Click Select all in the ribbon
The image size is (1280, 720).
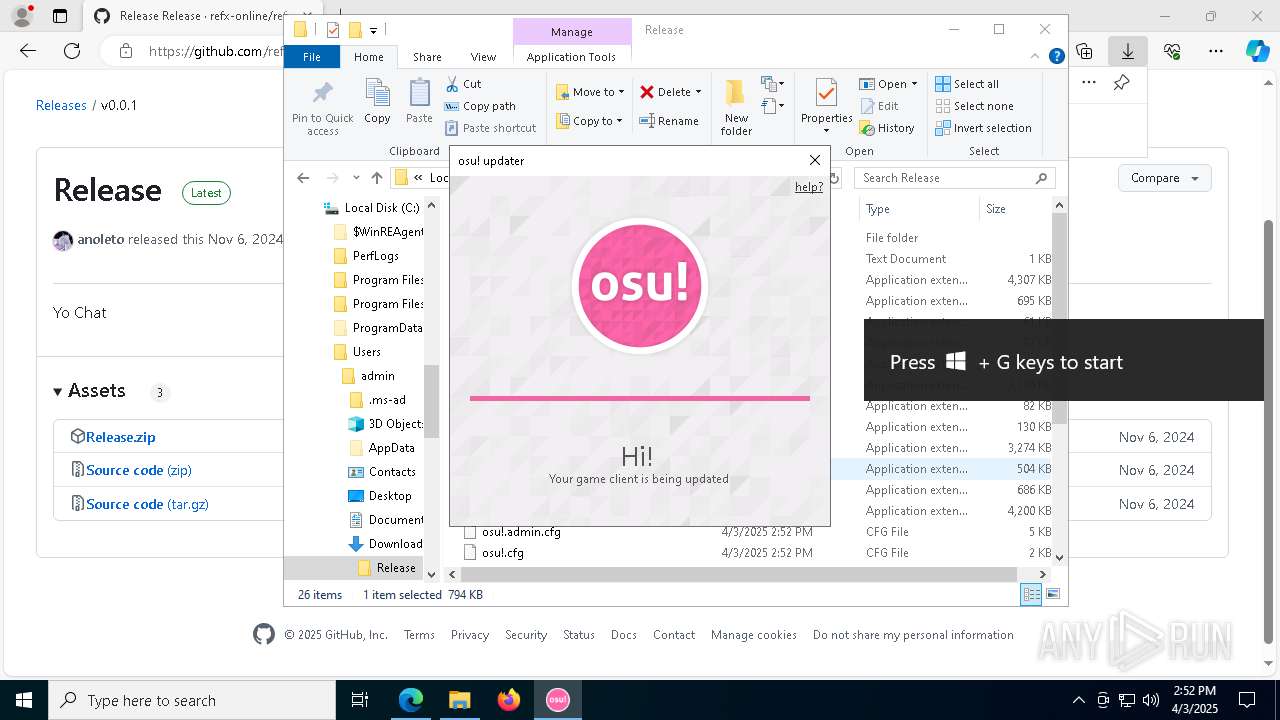pyautogui.click(x=967, y=84)
